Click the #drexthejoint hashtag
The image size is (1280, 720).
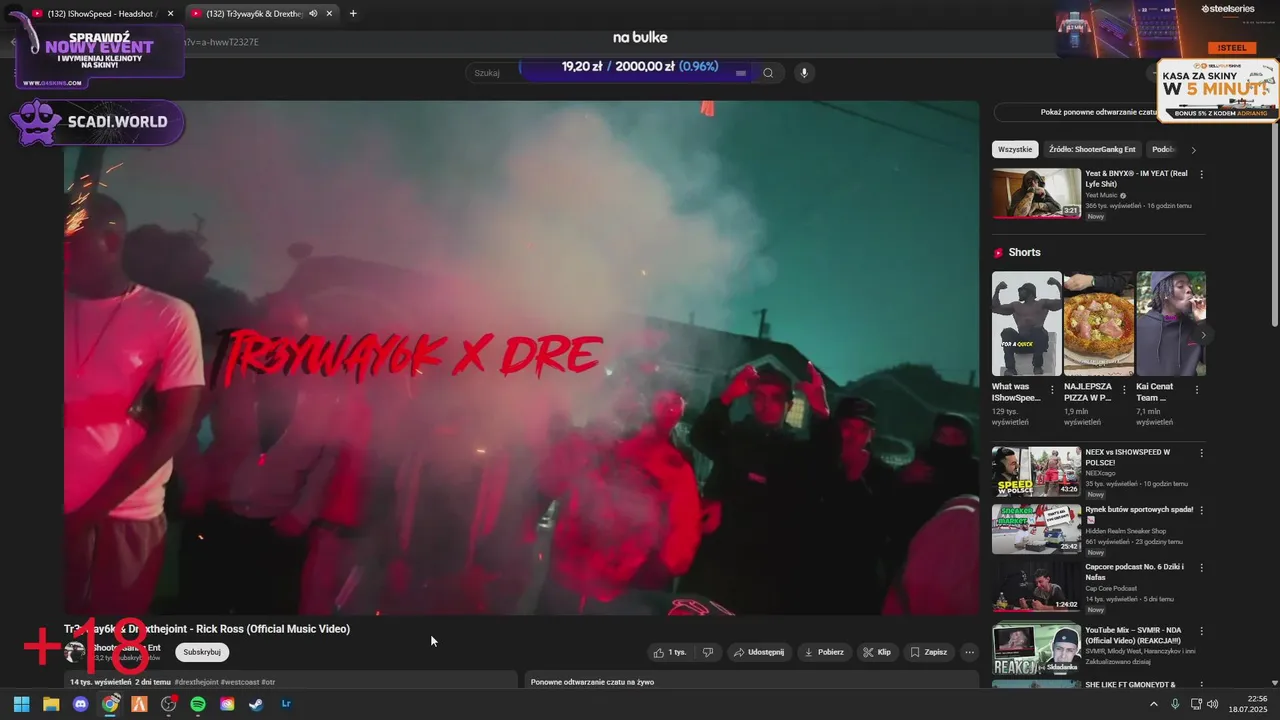click(x=197, y=682)
